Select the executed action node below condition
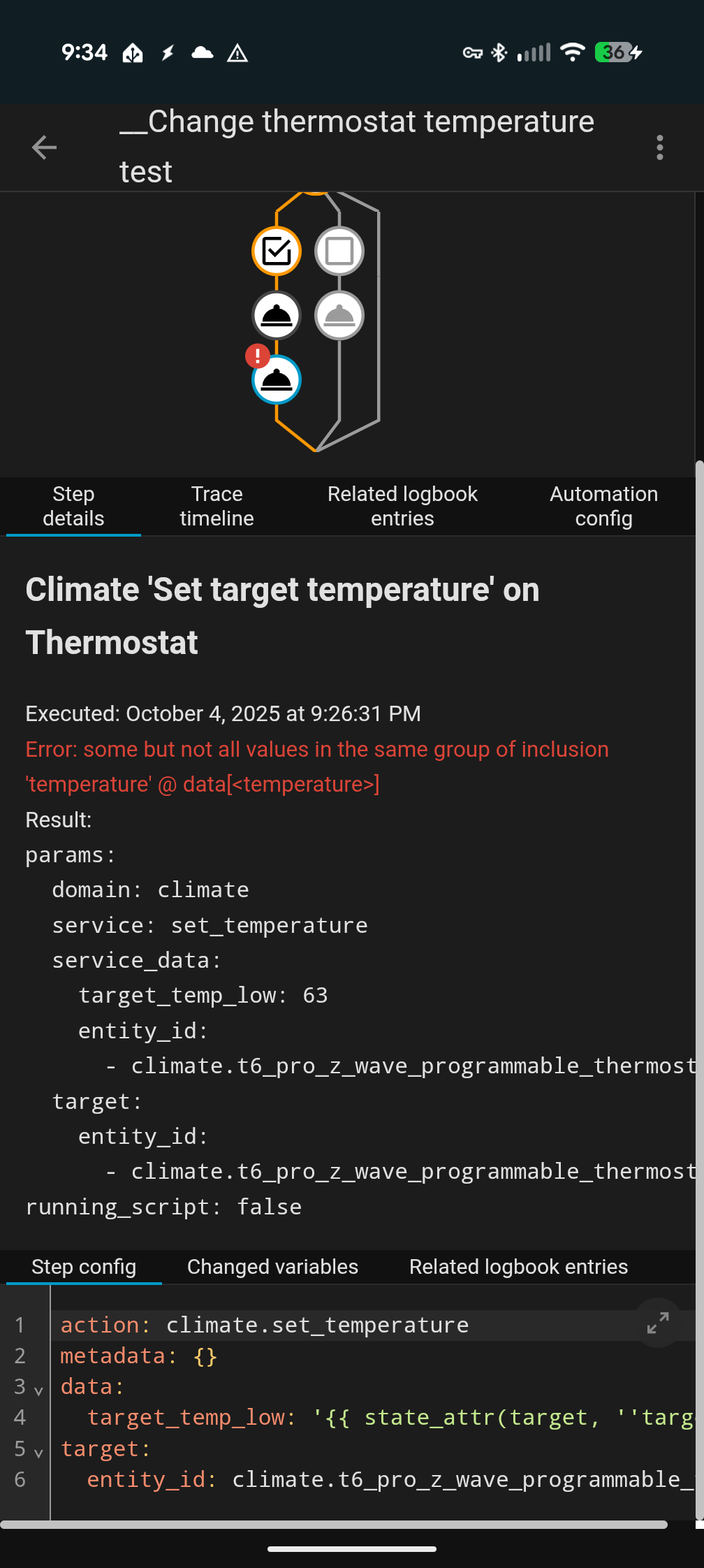This screenshot has width=704, height=1568. [x=277, y=316]
